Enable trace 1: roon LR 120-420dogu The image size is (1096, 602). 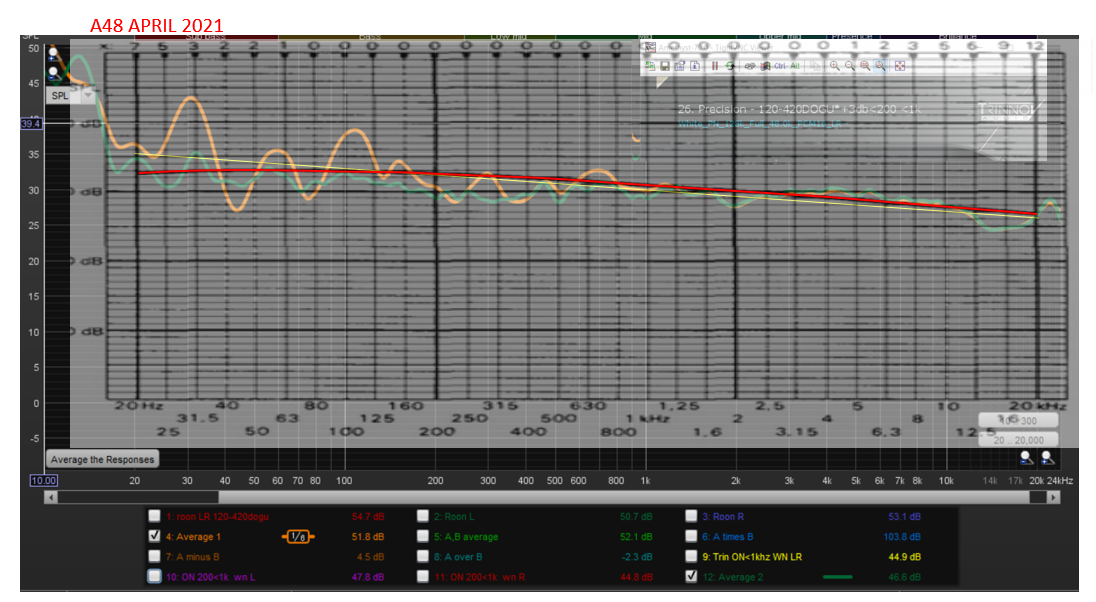pos(154,516)
